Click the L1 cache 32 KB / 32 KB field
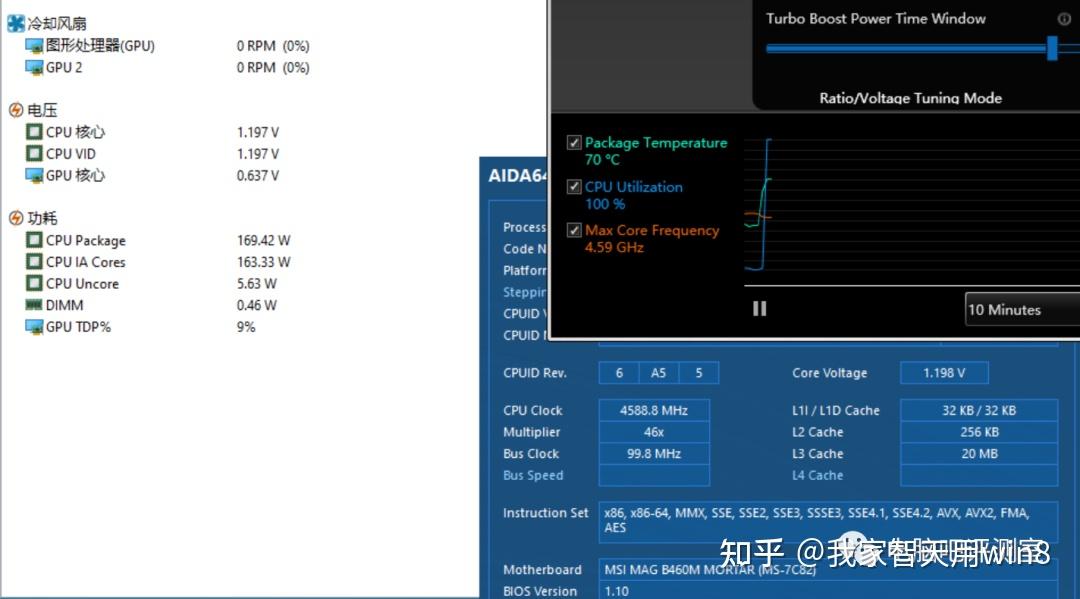The height and width of the screenshot is (599, 1080). [x=979, y=410]
